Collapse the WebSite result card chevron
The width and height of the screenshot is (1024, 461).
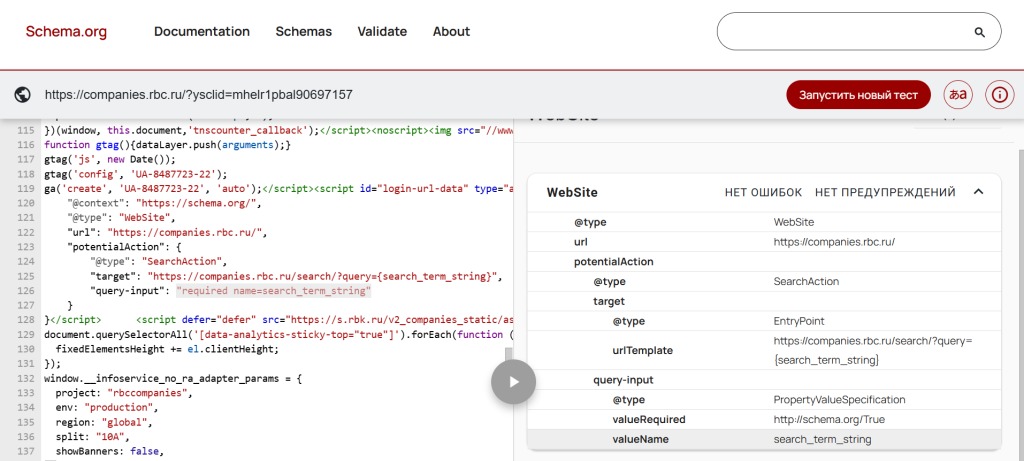pos(978,192)
